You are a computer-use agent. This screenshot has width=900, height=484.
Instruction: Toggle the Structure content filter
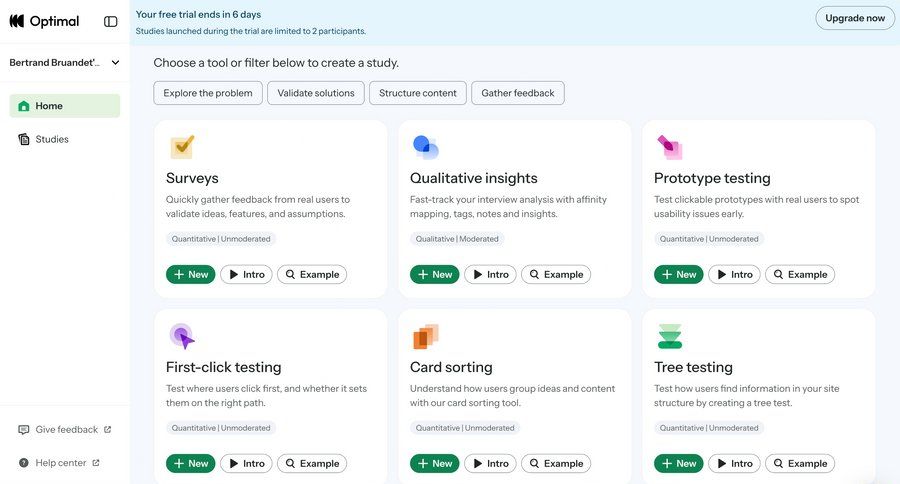[418, 93]
